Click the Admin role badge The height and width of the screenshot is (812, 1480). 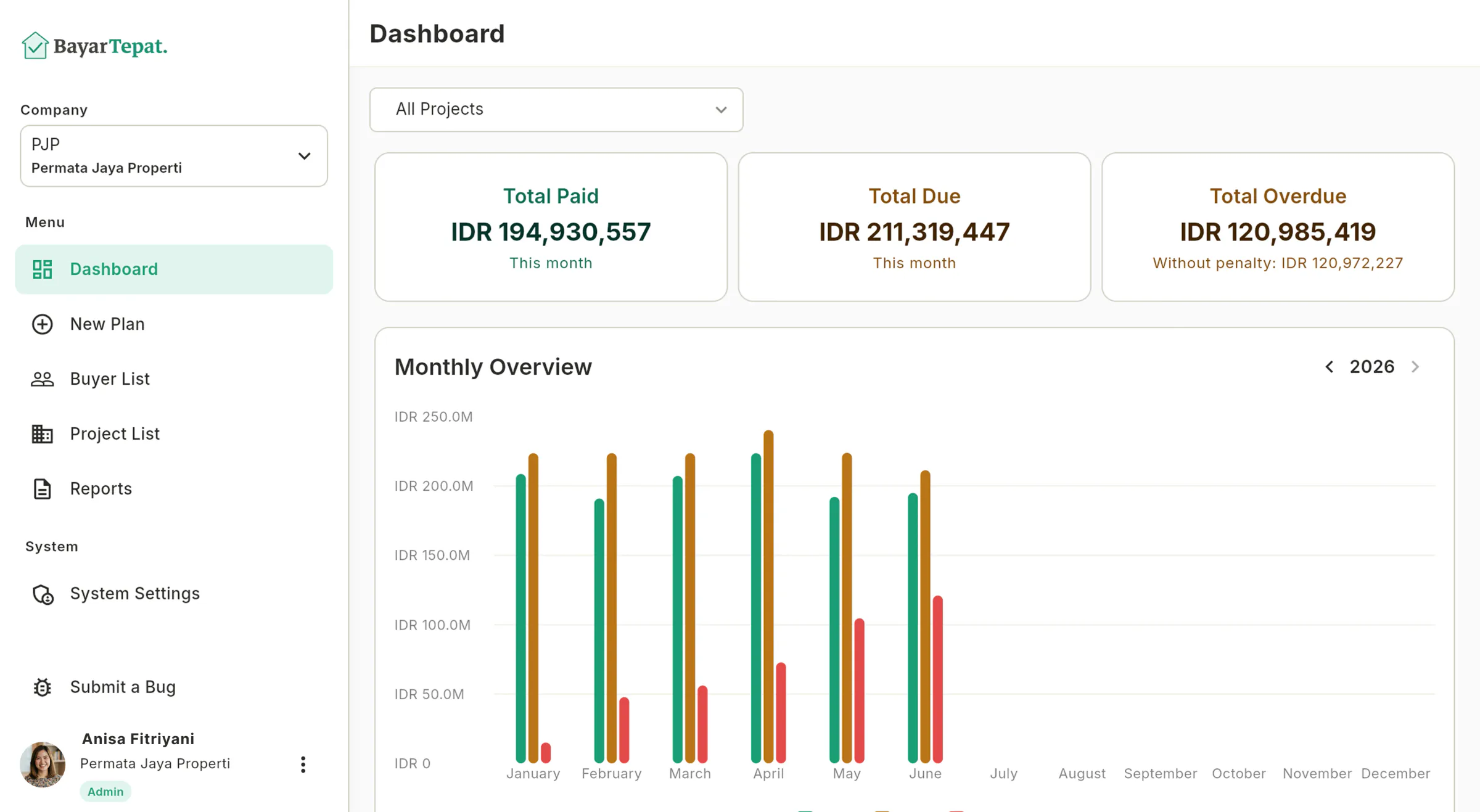point(105,792)
